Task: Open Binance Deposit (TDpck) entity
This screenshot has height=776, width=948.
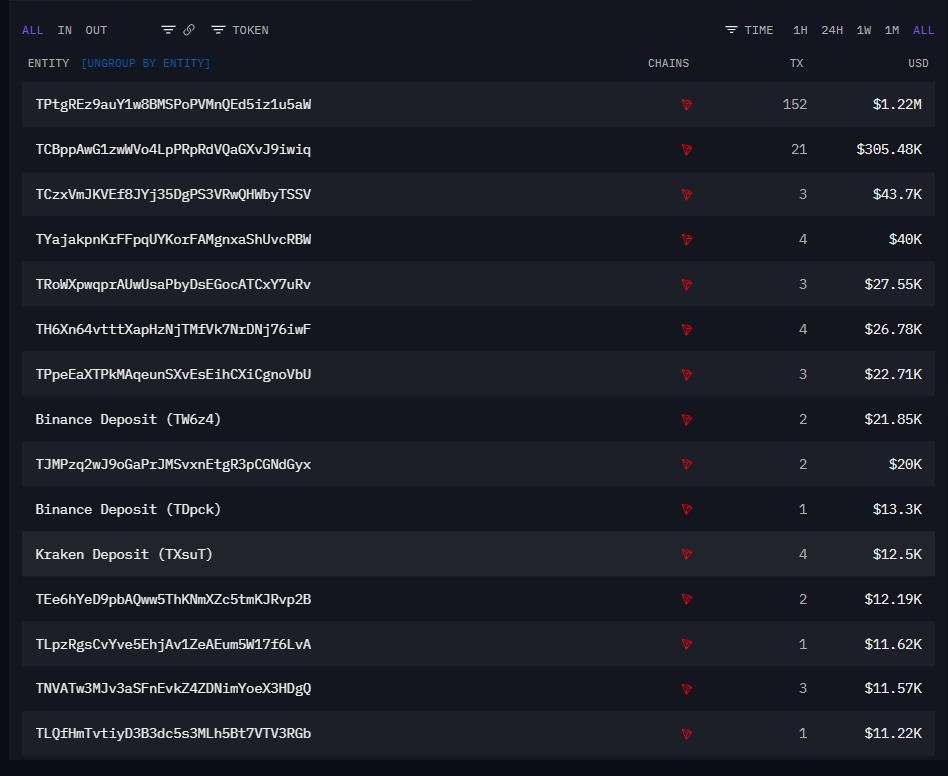Action: tap(128, 509)
